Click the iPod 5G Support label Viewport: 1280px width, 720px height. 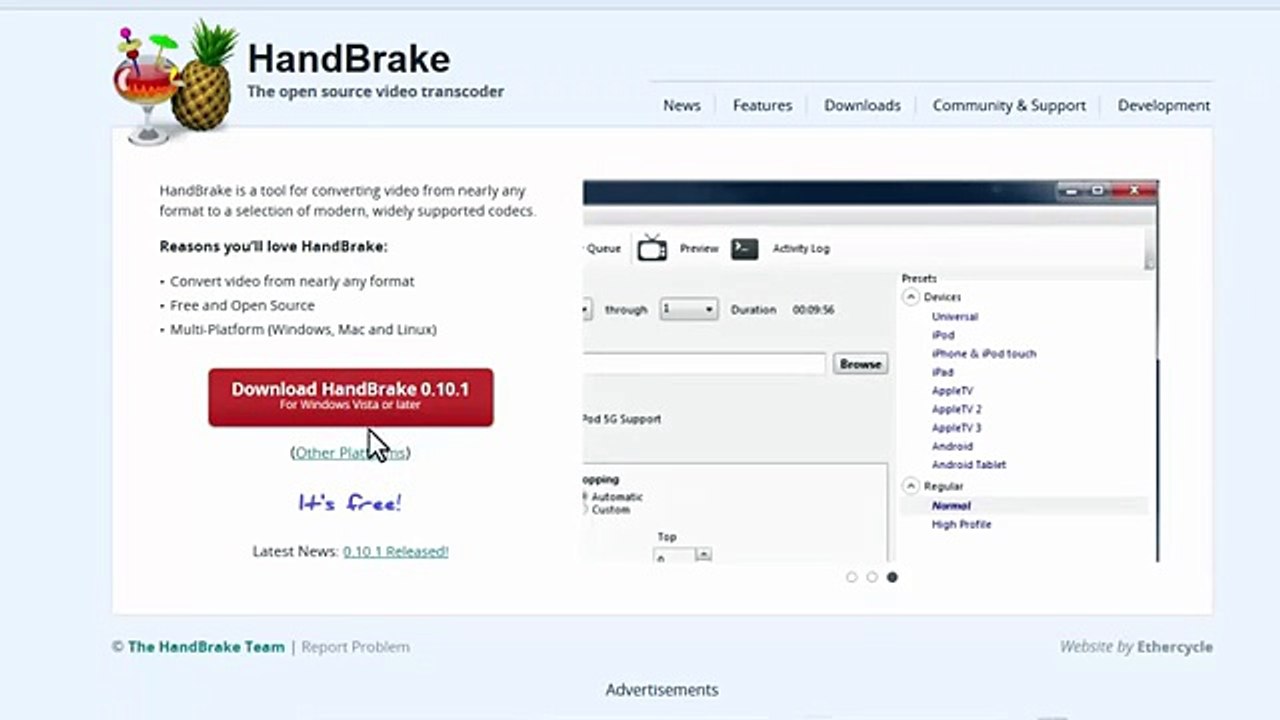[x=622, y=419]
